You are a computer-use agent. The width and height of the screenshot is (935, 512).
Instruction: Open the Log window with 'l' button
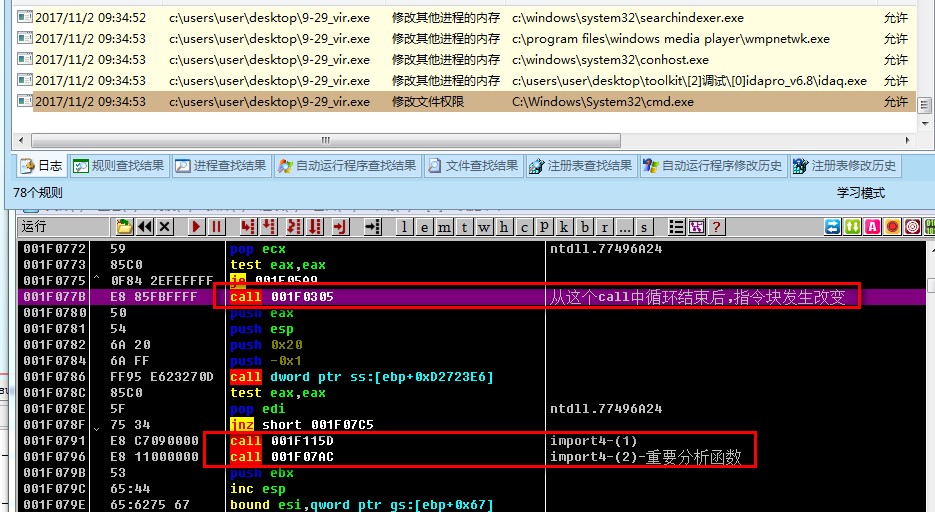click(x=405, y=227)
